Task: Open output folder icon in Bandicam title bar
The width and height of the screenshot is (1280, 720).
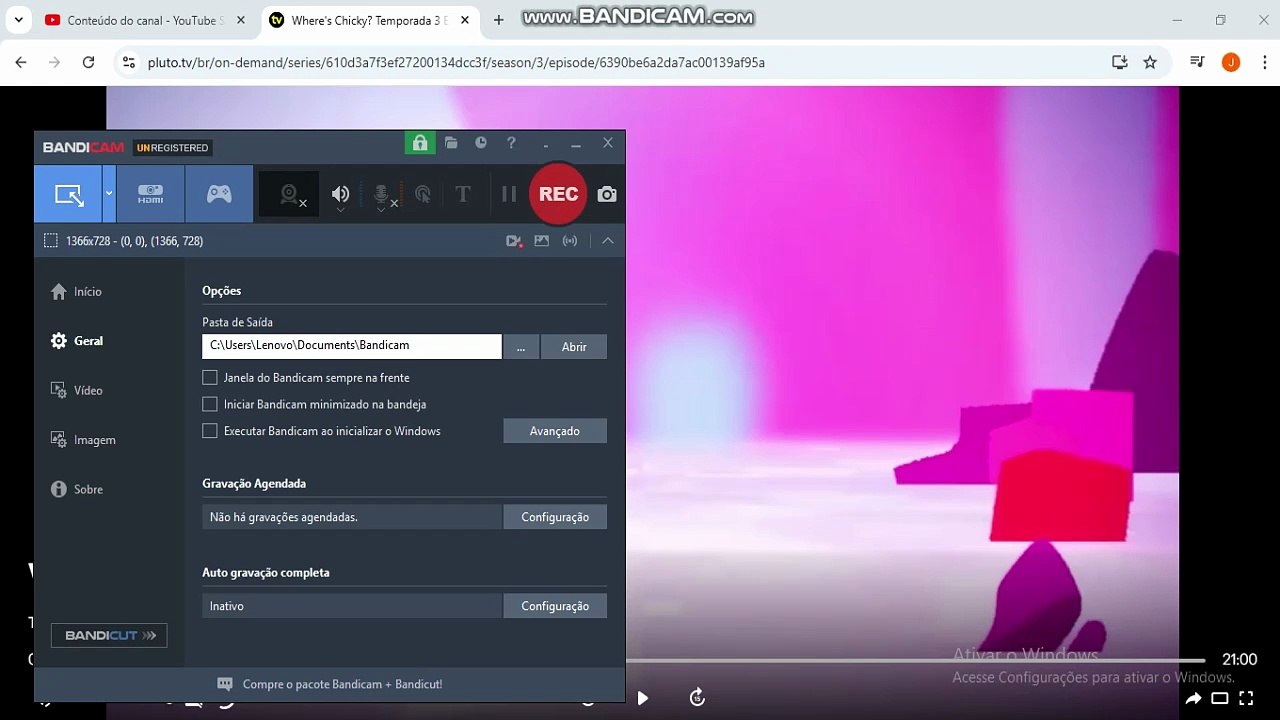Action: (451, 143)
